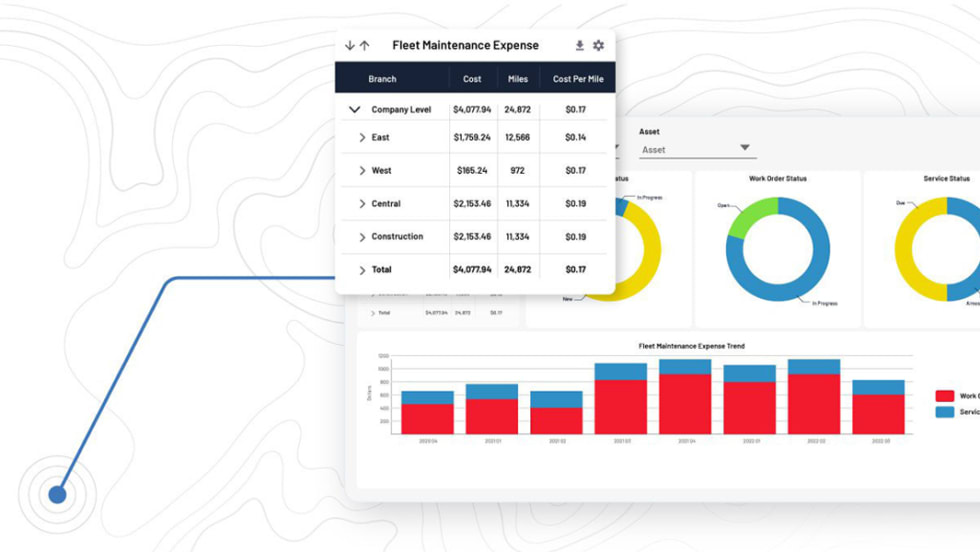Expand the East branch row

point(362,138)
